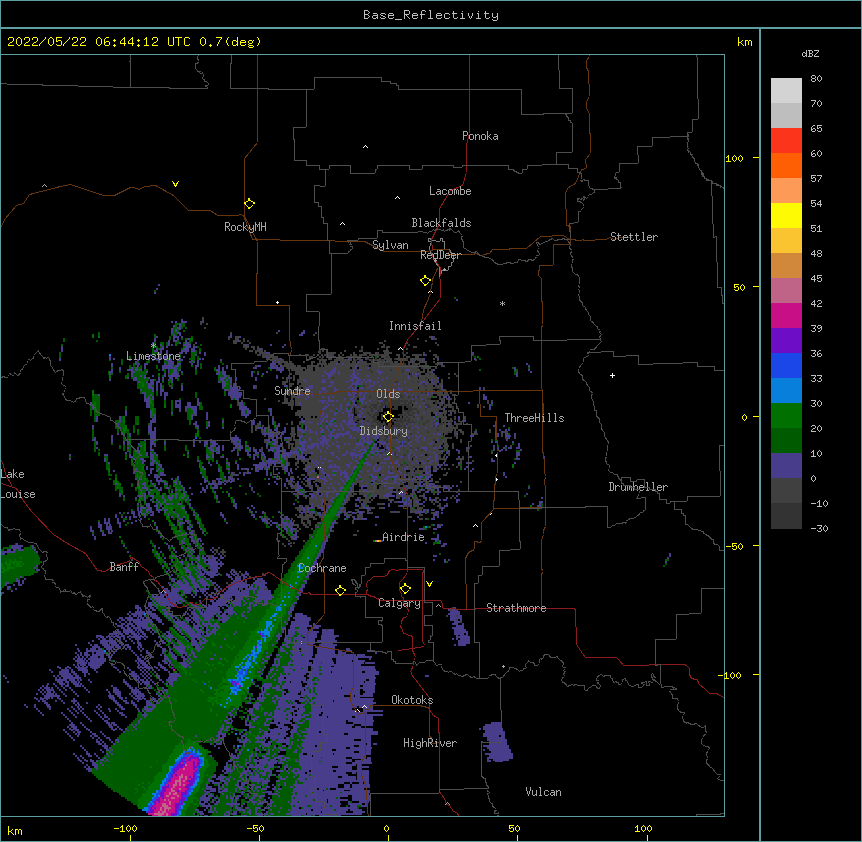This screenshot has height=842, width=862.
Task: Click the -50 tick on the bottom axis
Action: tap(255, 828)
